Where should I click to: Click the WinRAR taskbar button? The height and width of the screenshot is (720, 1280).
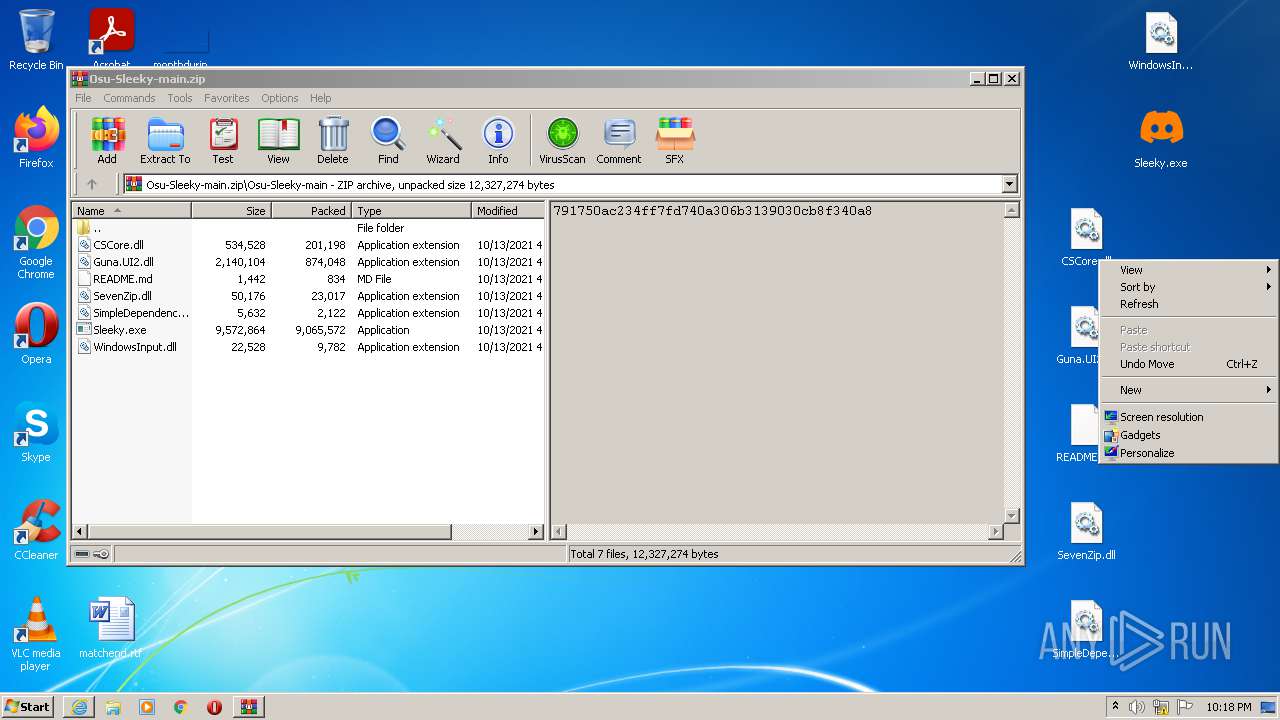tap(248, 707)
